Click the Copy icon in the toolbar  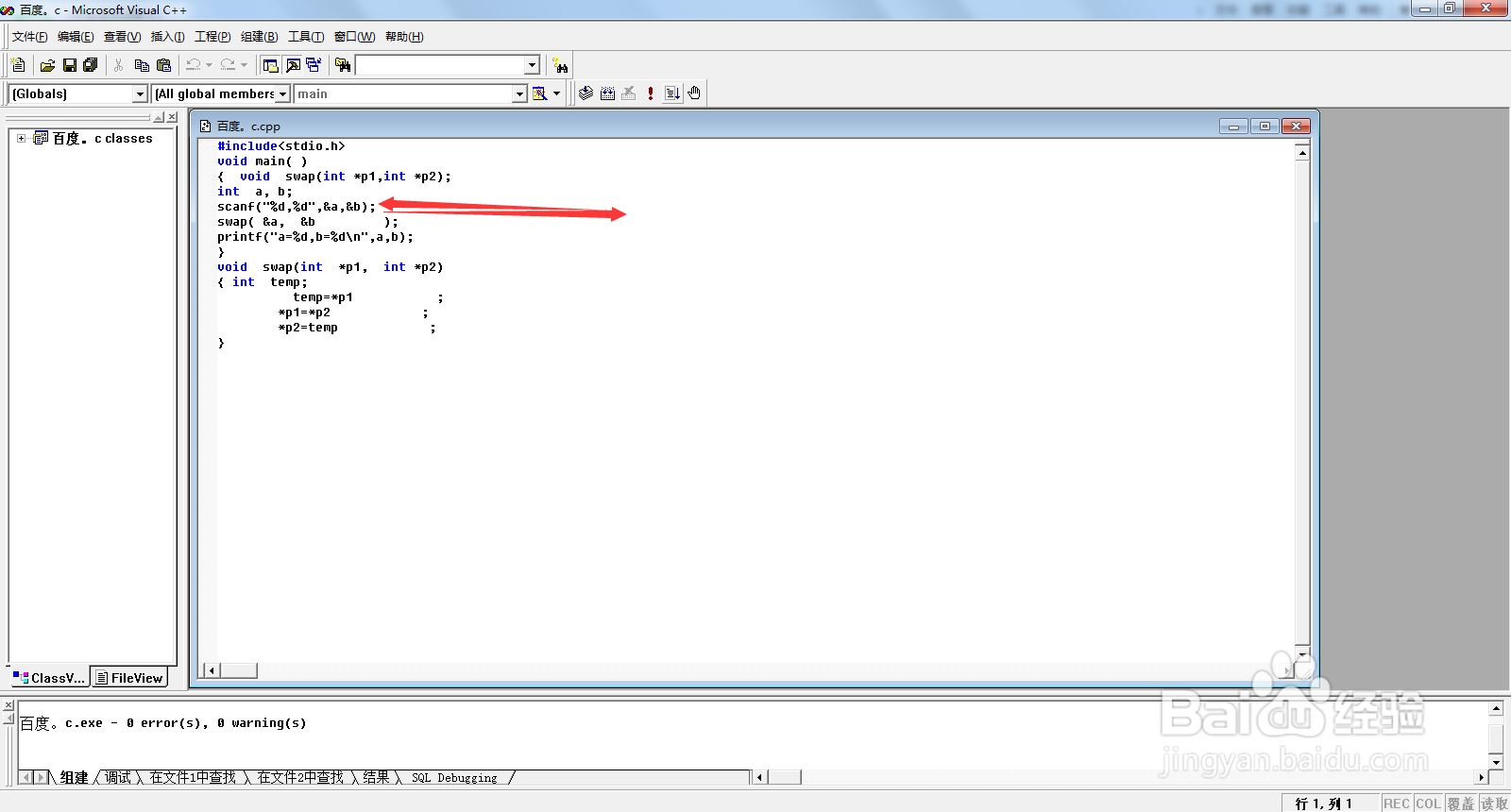click(142, 65)
